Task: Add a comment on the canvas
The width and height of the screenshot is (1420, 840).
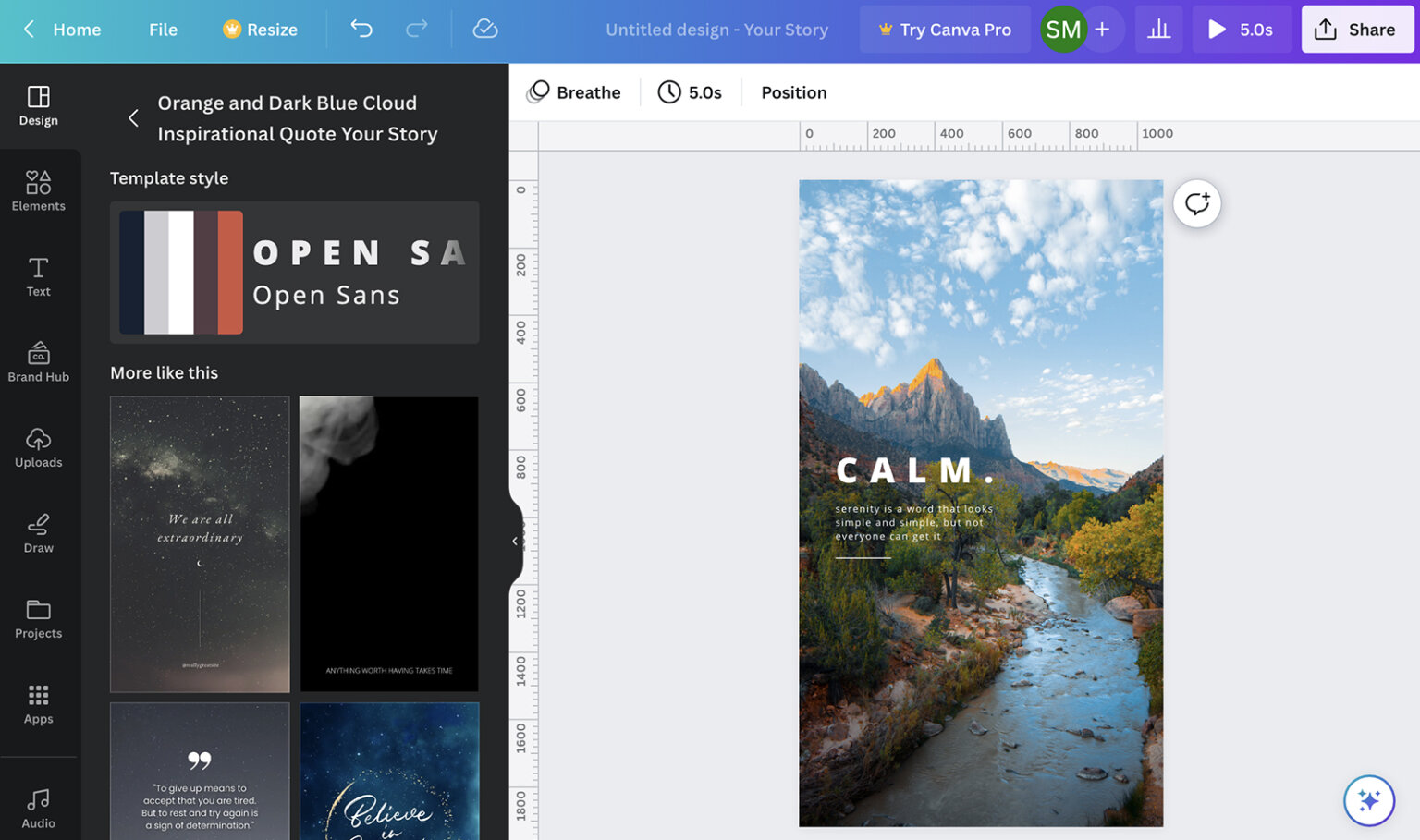Action: pos(1196,203)
